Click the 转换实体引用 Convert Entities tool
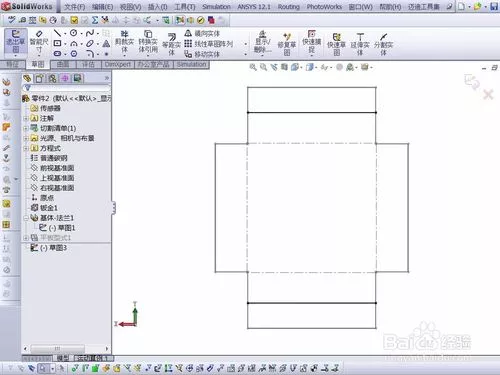500x375 pixels. coord(148,42)
